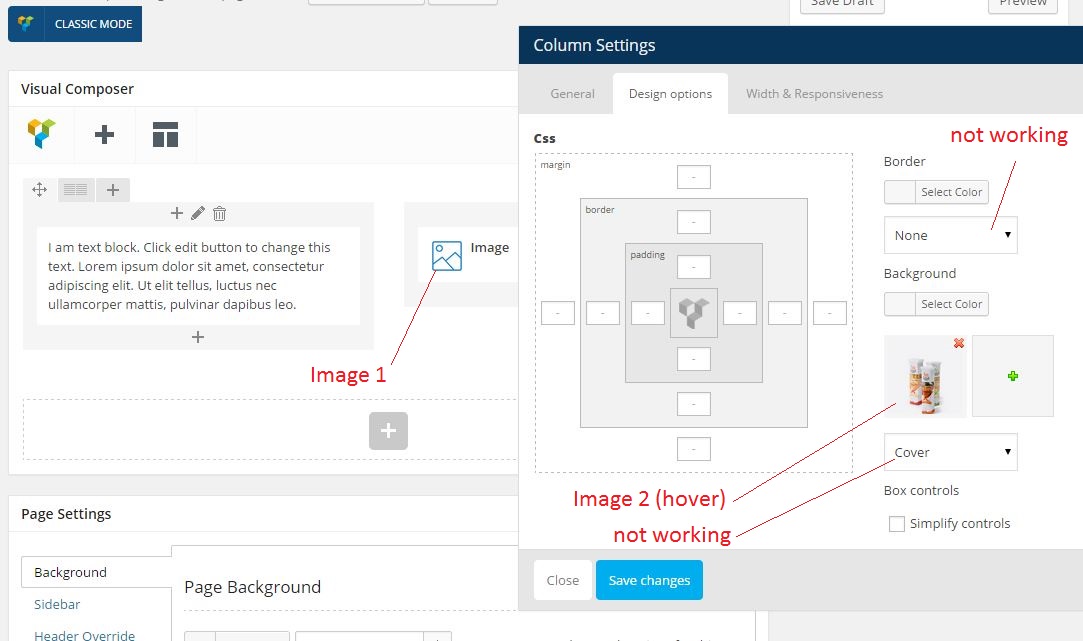The width and height of the screenshot is (1083, 641).
Task: Remove background image with red X
Action: click(x=958, y=343)
